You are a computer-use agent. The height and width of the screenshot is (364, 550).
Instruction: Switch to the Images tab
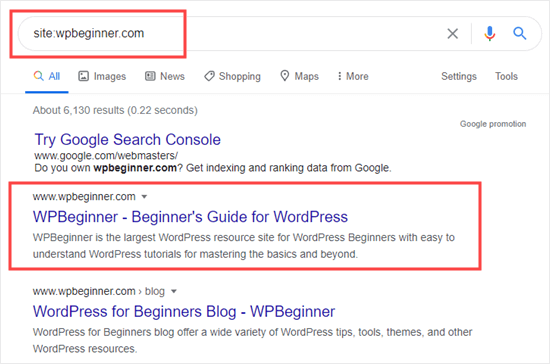tap(102, 76)
